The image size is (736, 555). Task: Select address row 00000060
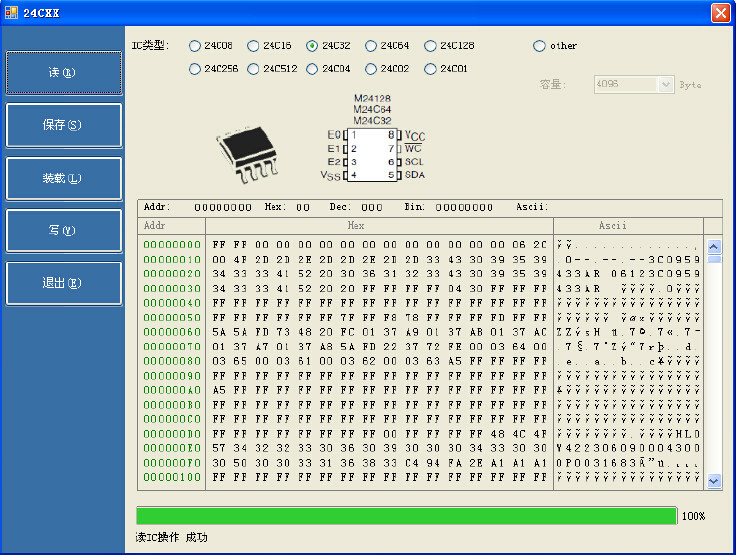click(172, 332)
